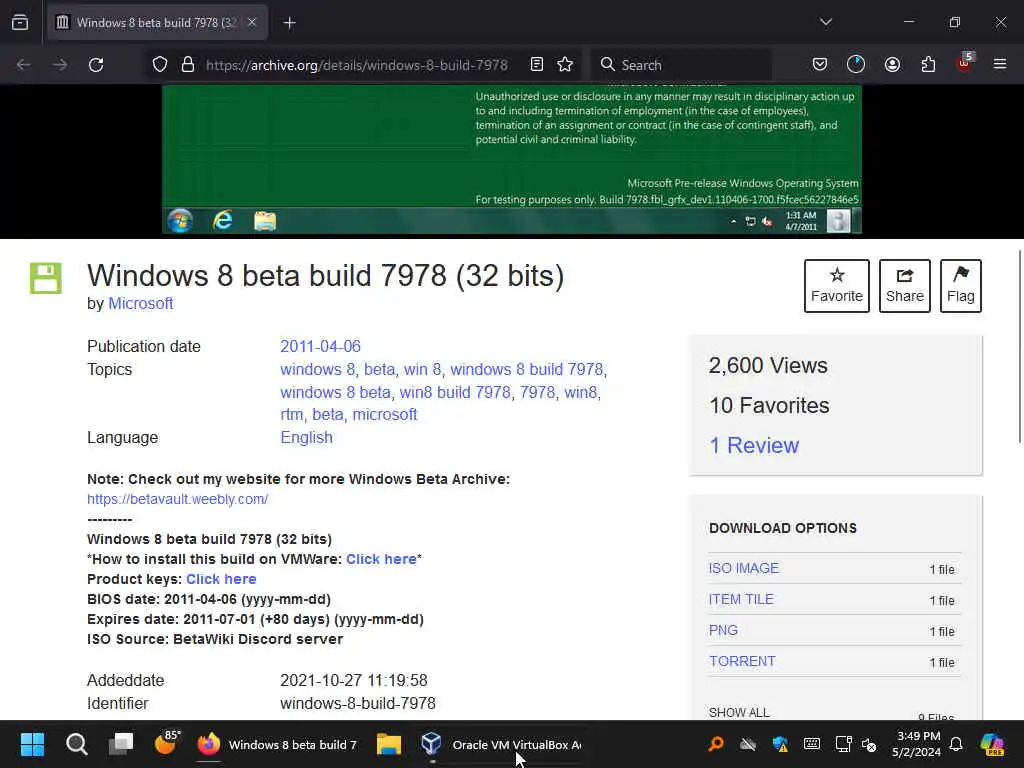The width and height of the screenshot is (1024, 768).
Task: Click the circular timer extension icon
Action: [x=856, y=65]
